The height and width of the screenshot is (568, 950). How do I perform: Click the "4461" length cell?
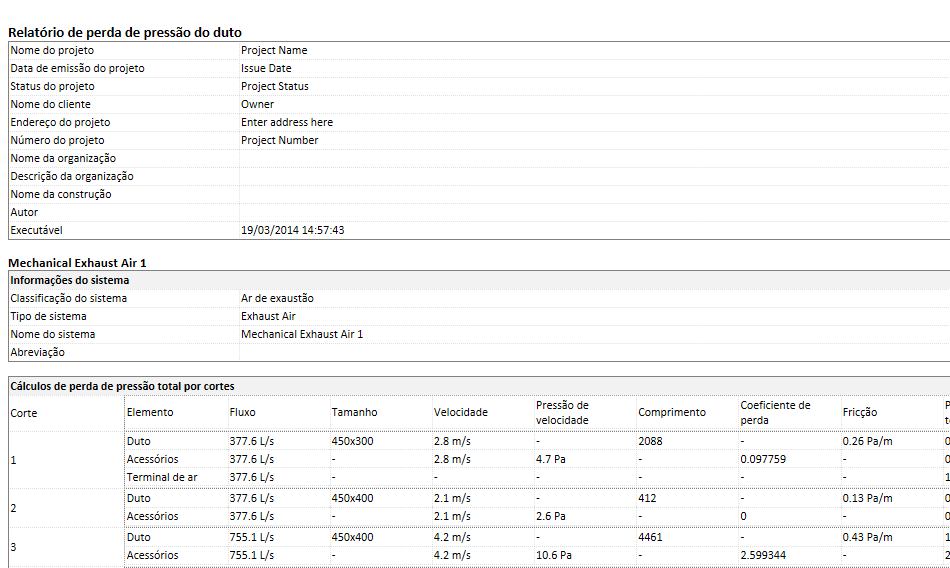(x=650, y=537)
